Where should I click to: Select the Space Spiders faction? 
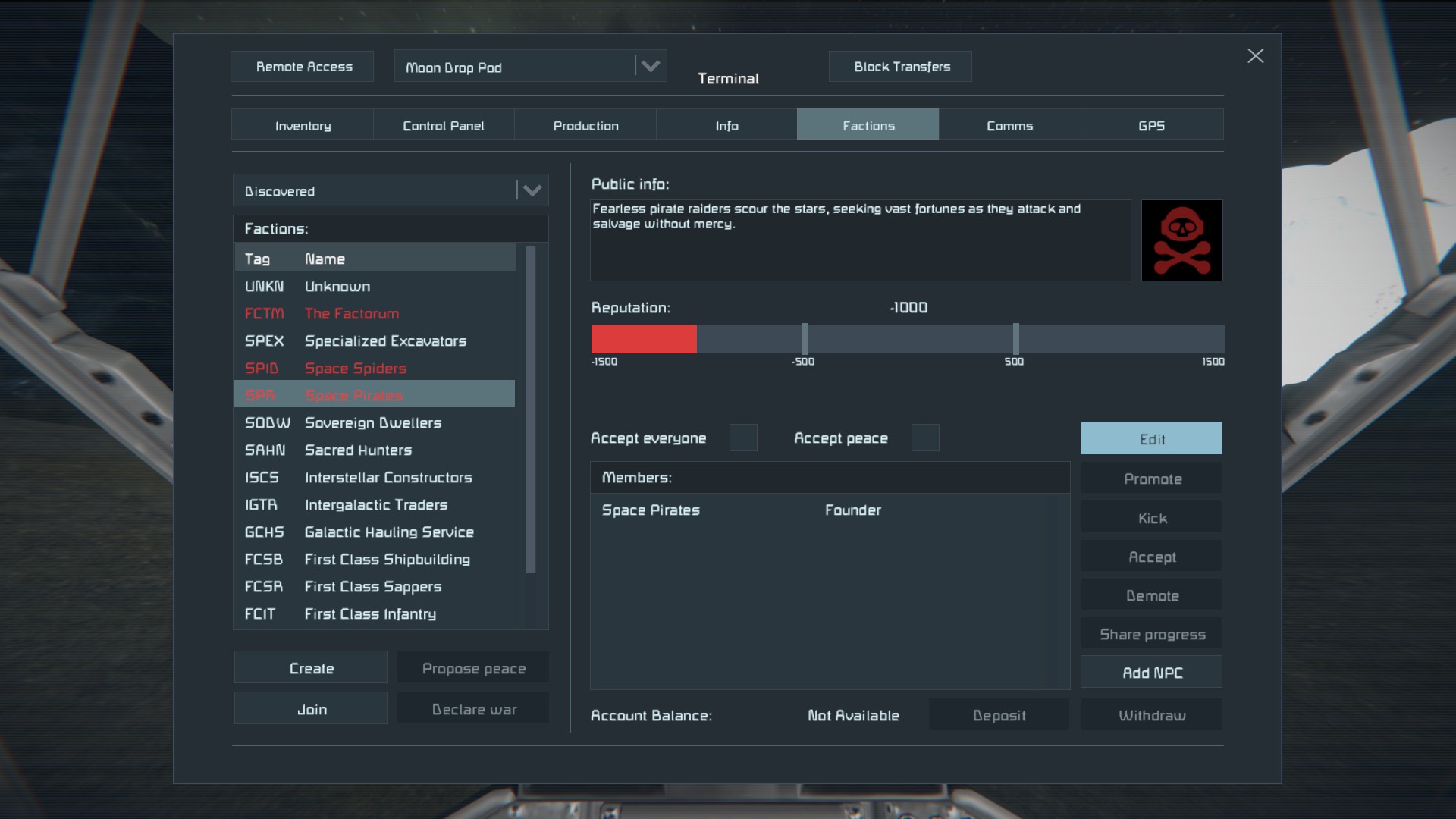click(375, 368)
